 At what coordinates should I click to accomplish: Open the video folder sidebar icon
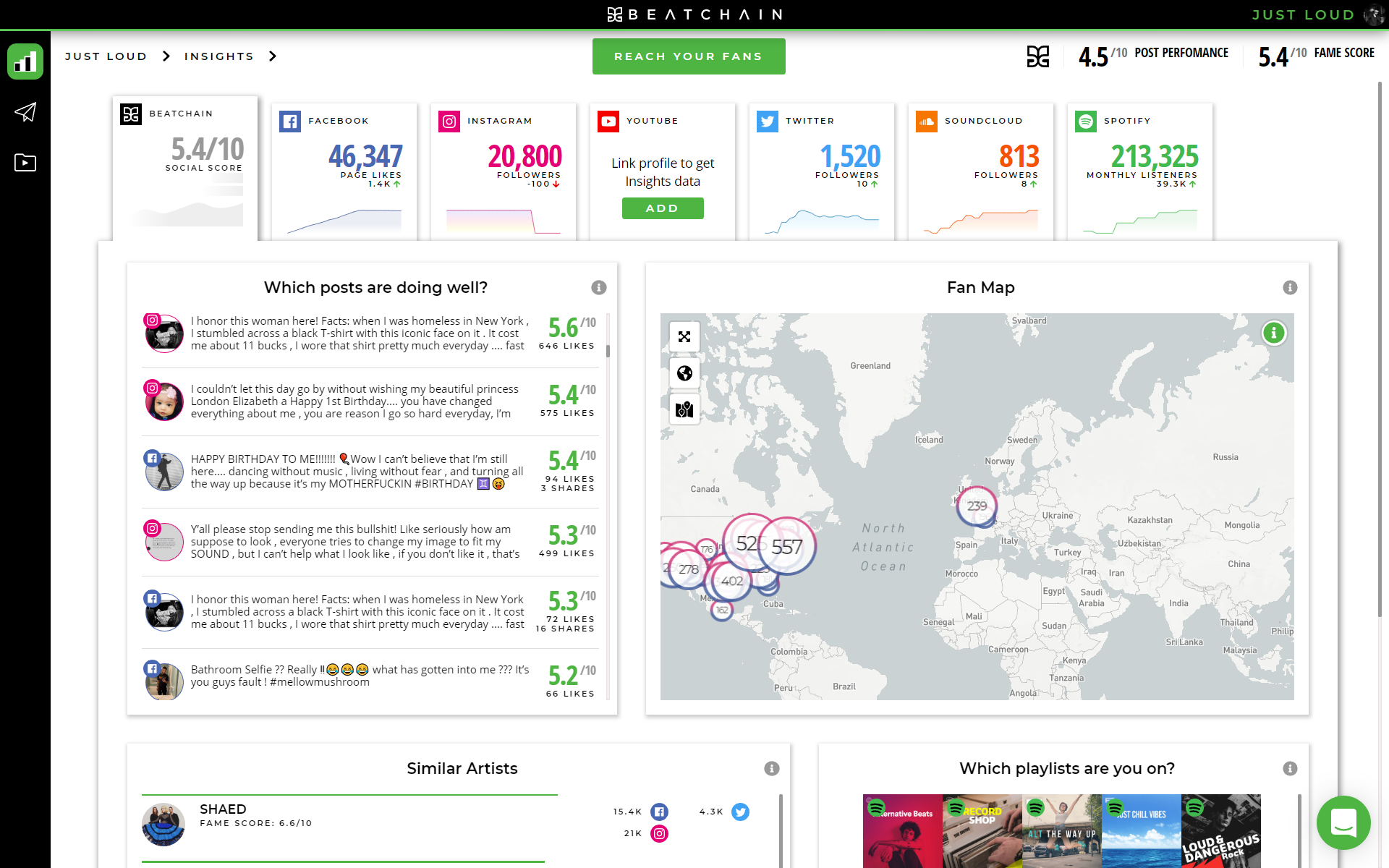pos(25,163)
